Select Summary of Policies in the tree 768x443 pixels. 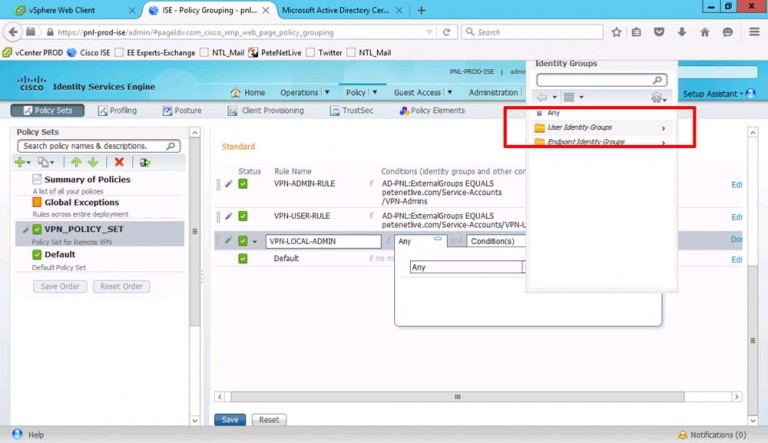tap(87, 179)
